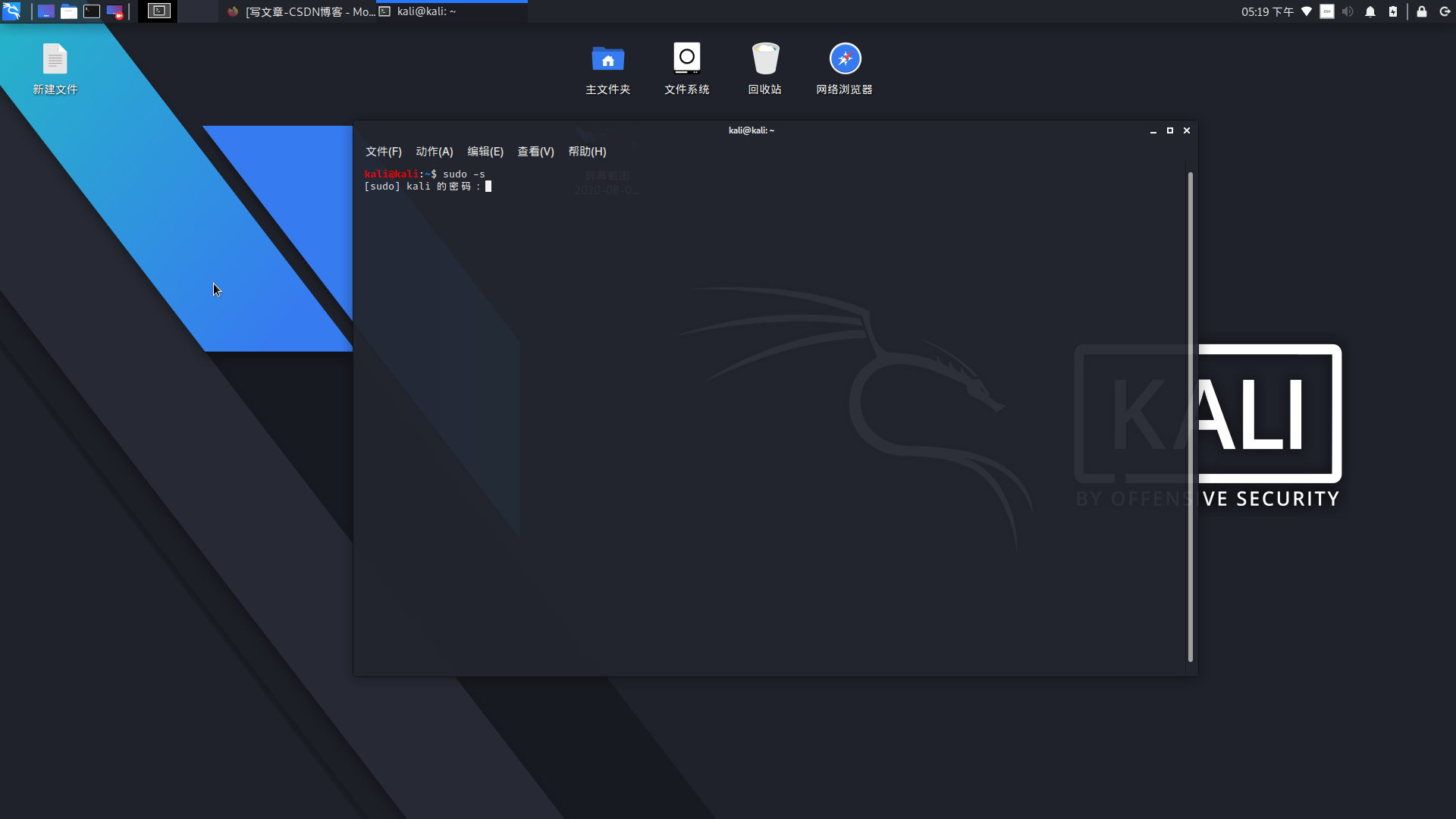Screen dimensions: 1456x819
Task: Open the battery power manager icon
Action: pyautogui.click(x=1393, y=11)
